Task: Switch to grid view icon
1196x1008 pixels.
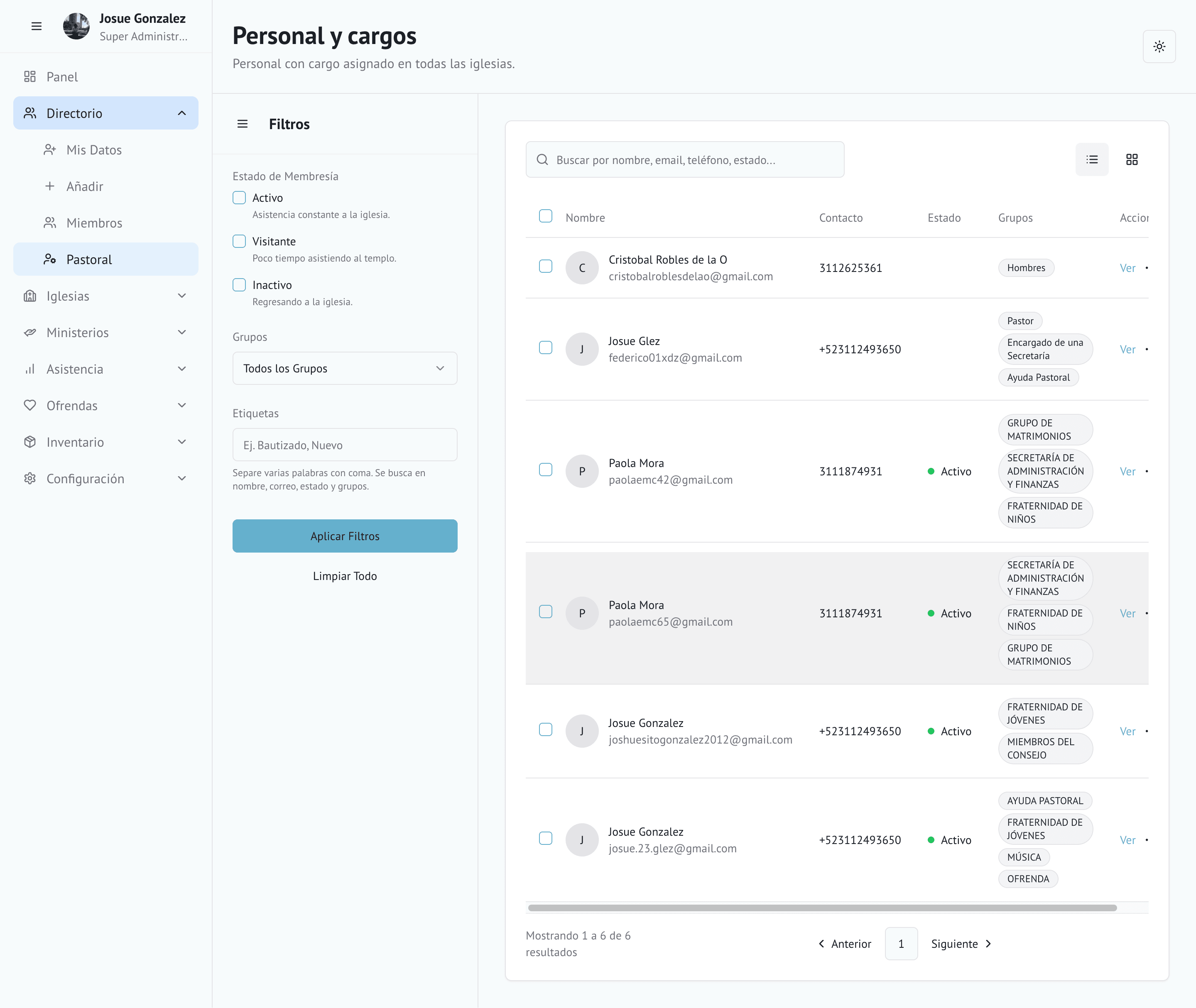Action: [1132, 159]
